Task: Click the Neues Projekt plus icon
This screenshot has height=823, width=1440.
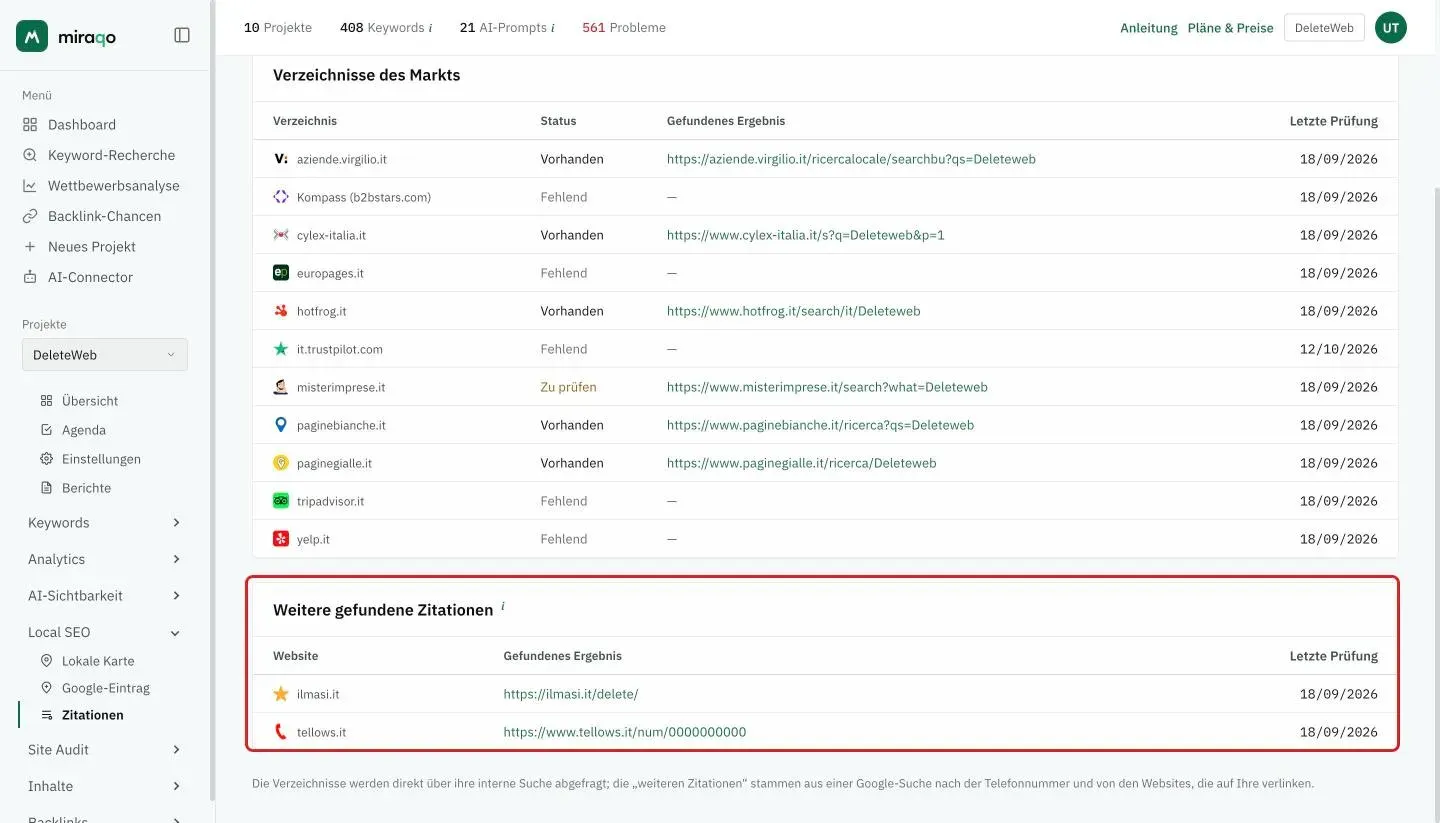Action: click(x=30, y=247)
